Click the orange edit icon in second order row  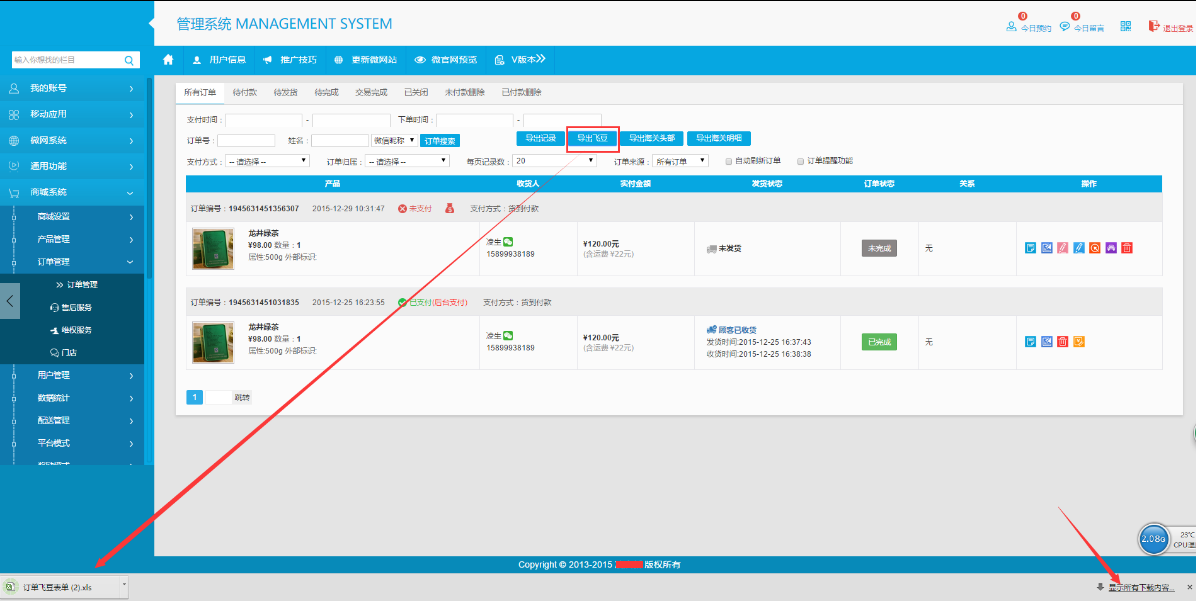1078,342
